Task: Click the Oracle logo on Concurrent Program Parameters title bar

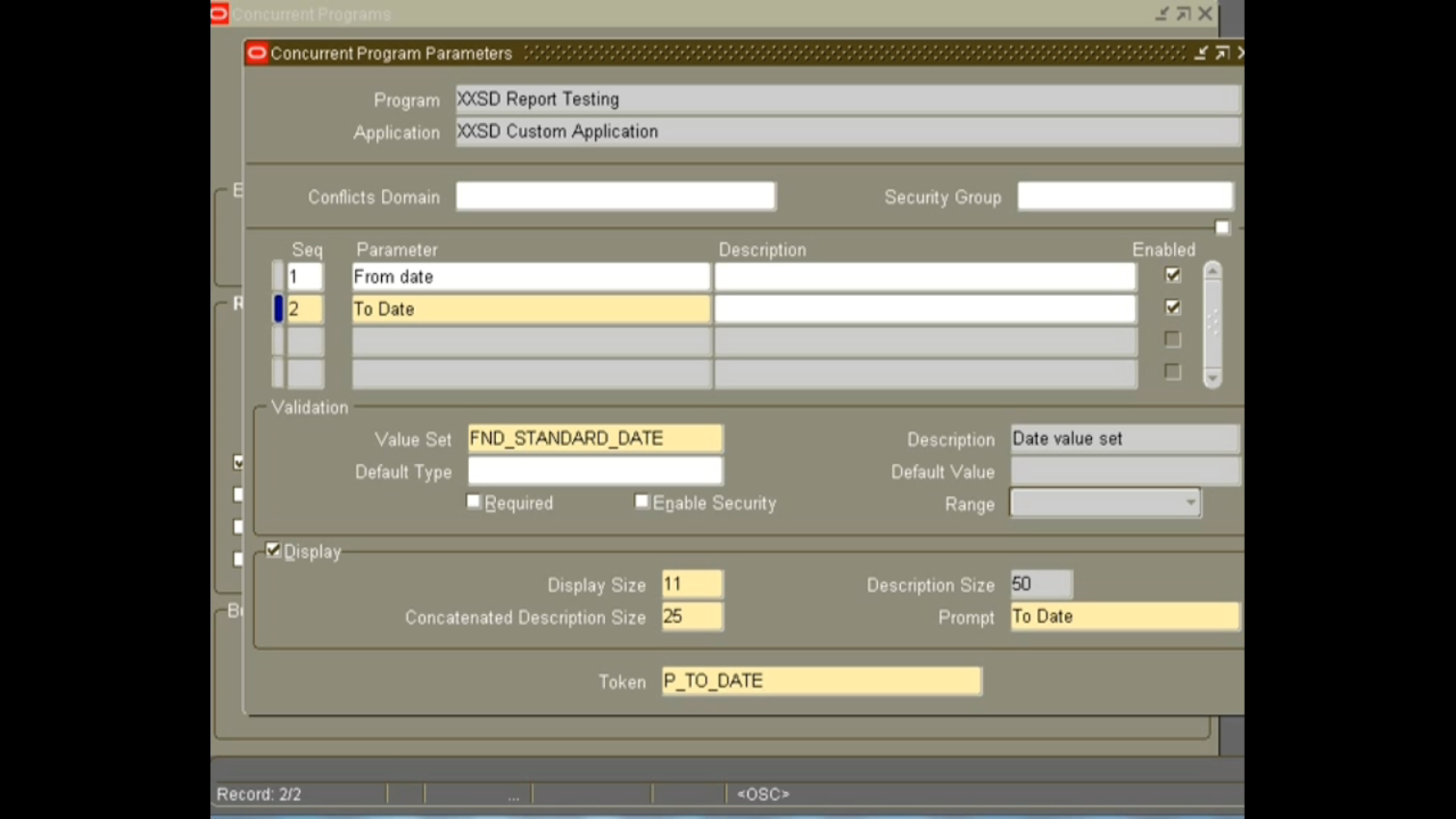Action: [x=256, y=53]
